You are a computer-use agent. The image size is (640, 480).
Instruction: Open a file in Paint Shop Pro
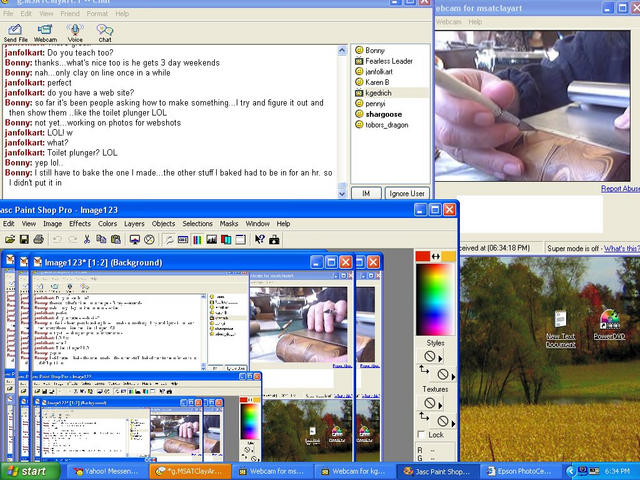tap(10, 239)
